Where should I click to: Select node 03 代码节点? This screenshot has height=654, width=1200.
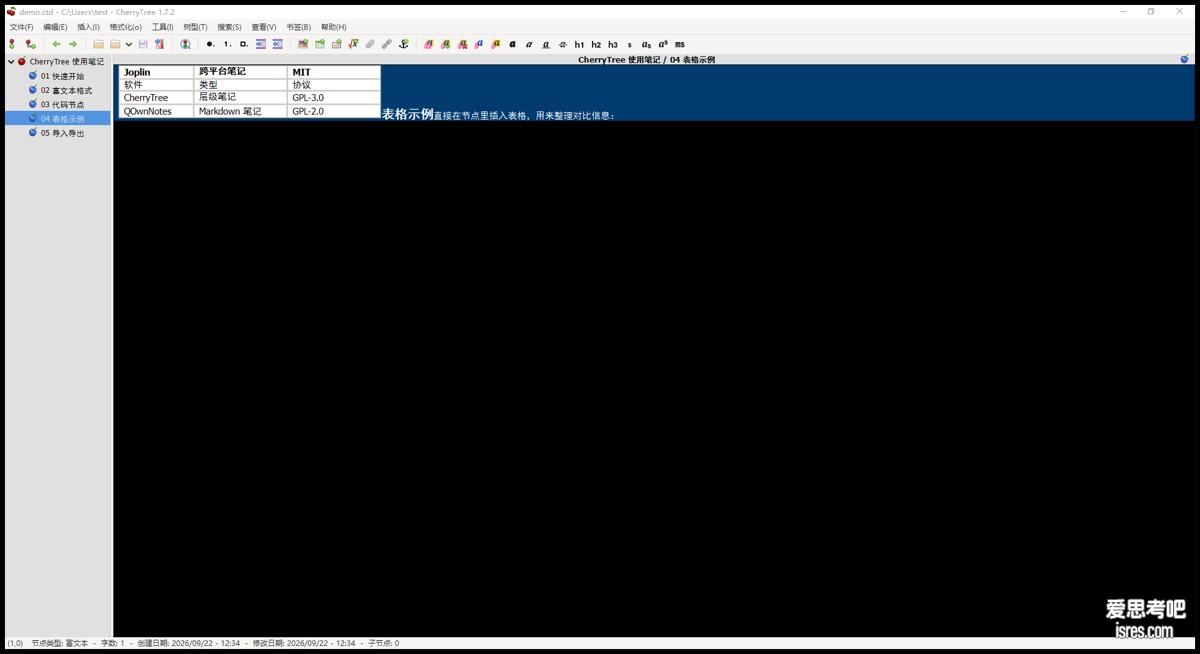coord(62,104)
